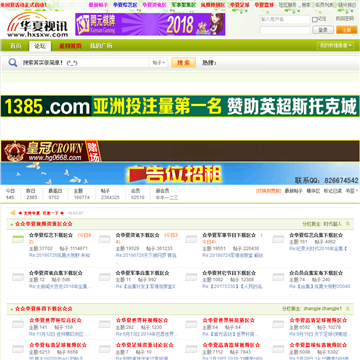
Task: Click the 1385.com banner advertisement
Action: tap(180, 106)
